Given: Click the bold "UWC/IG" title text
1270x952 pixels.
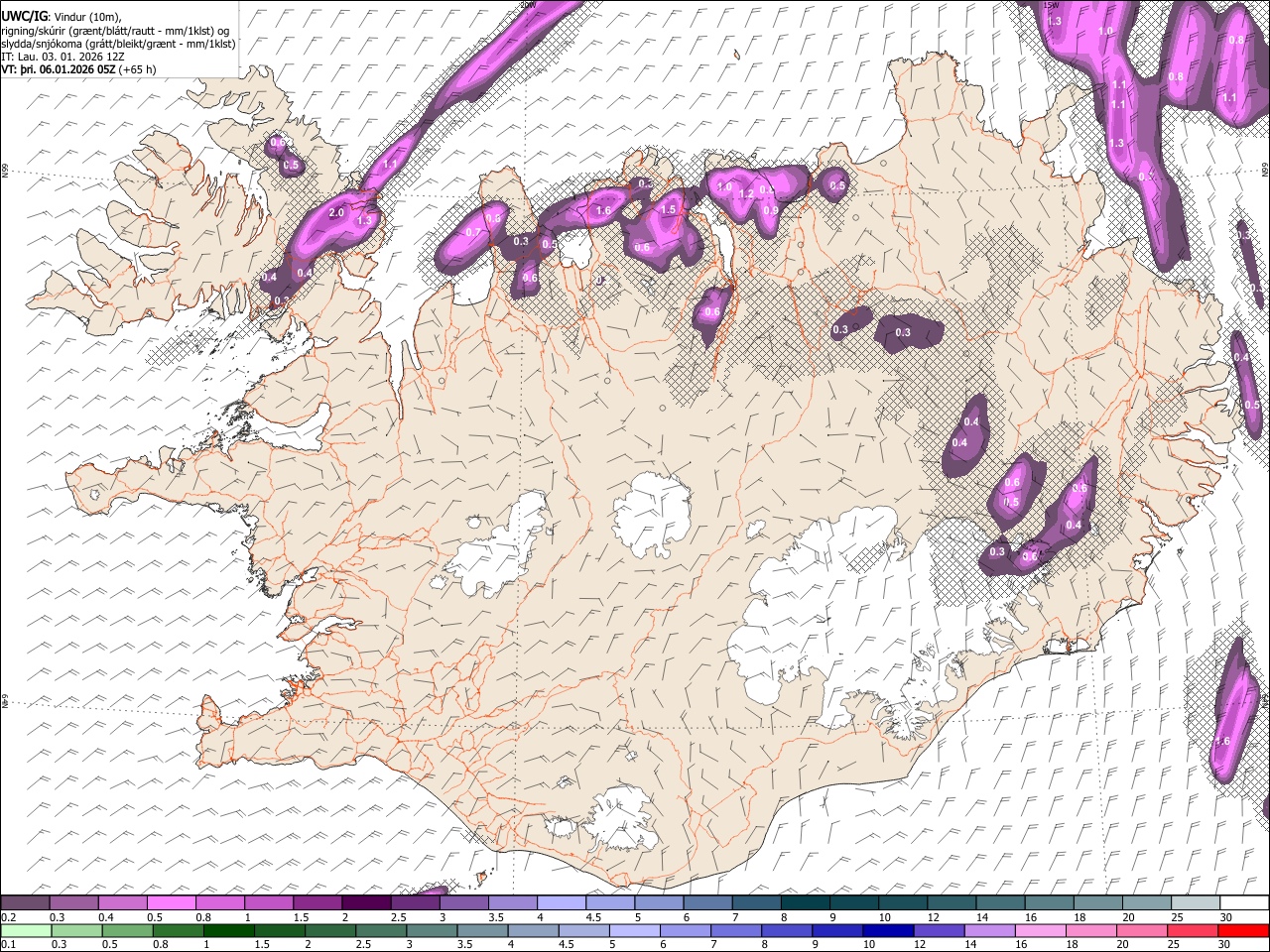Looking at the screenshot, I should coord(23,16).
